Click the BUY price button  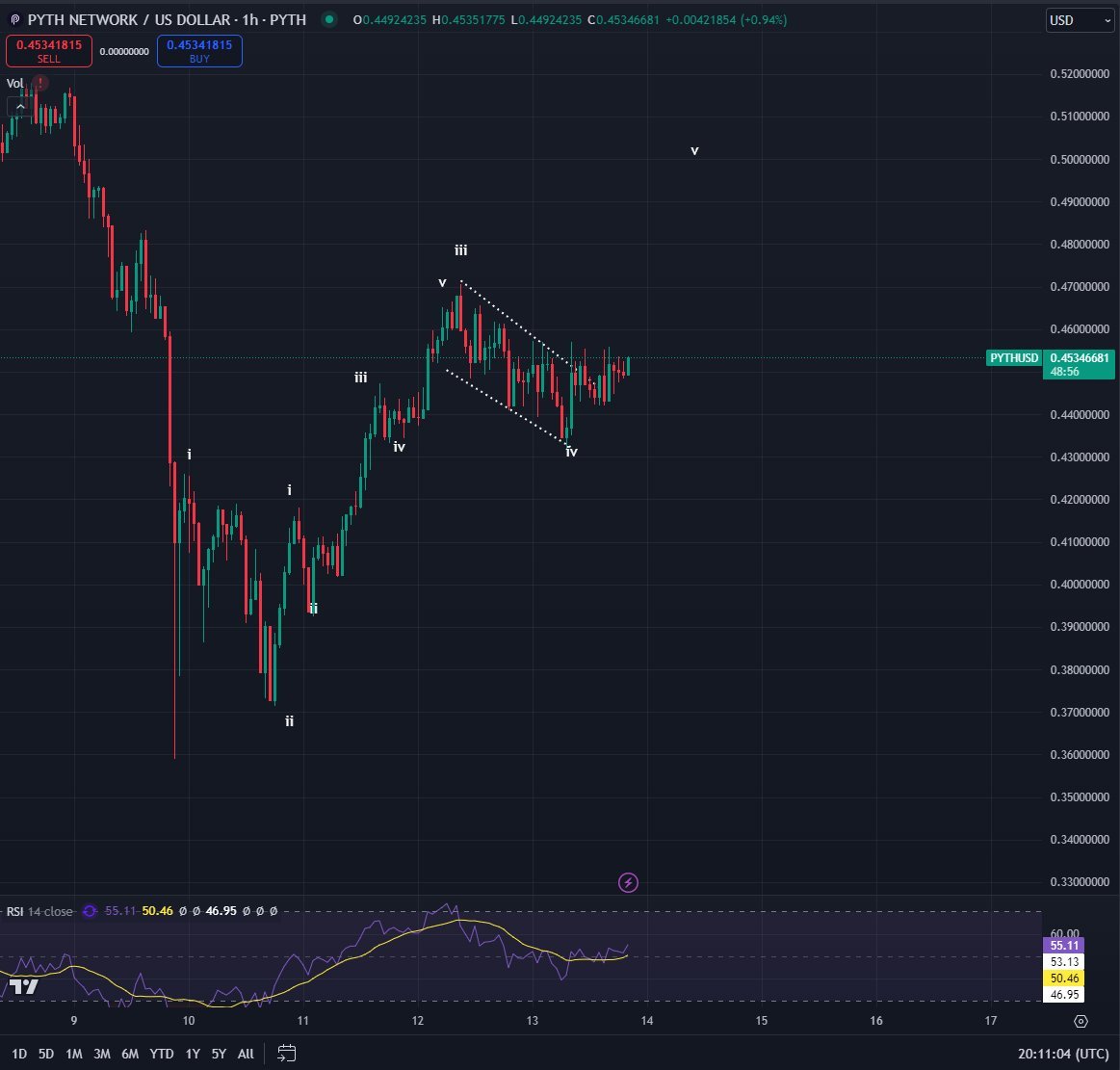201,51
